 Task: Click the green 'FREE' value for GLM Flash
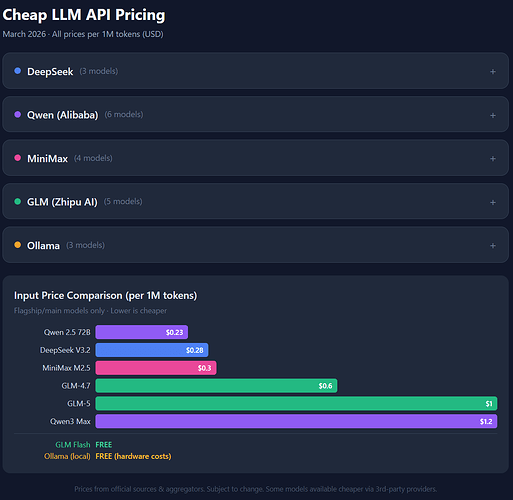104,445
